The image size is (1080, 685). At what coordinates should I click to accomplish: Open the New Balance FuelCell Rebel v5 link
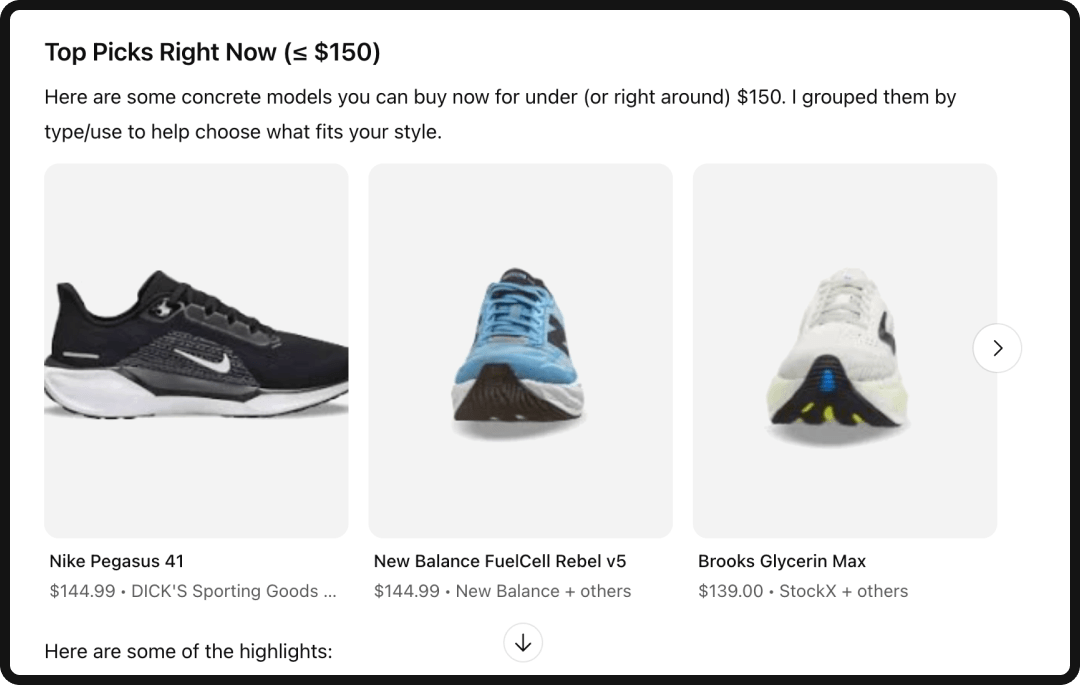pos(499,561)
